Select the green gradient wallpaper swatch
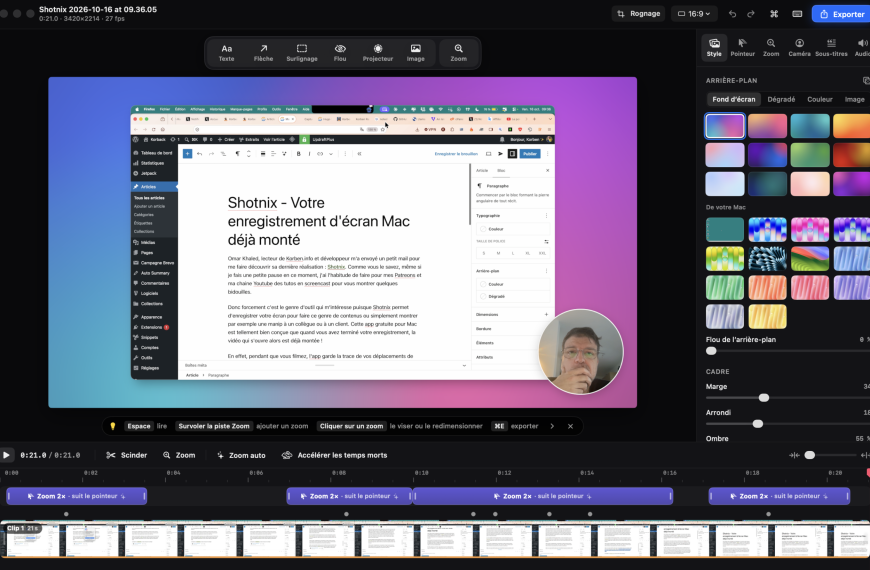 click(x=810, y=155)
